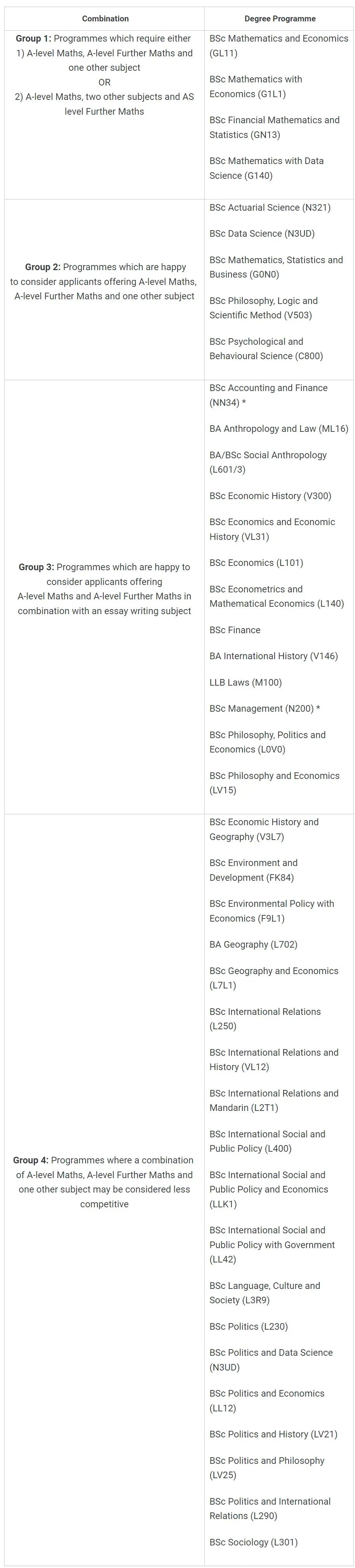
Task: Click BSc Mathematics and Economics (GL11) entry
Action: click(x=278, y=45)
